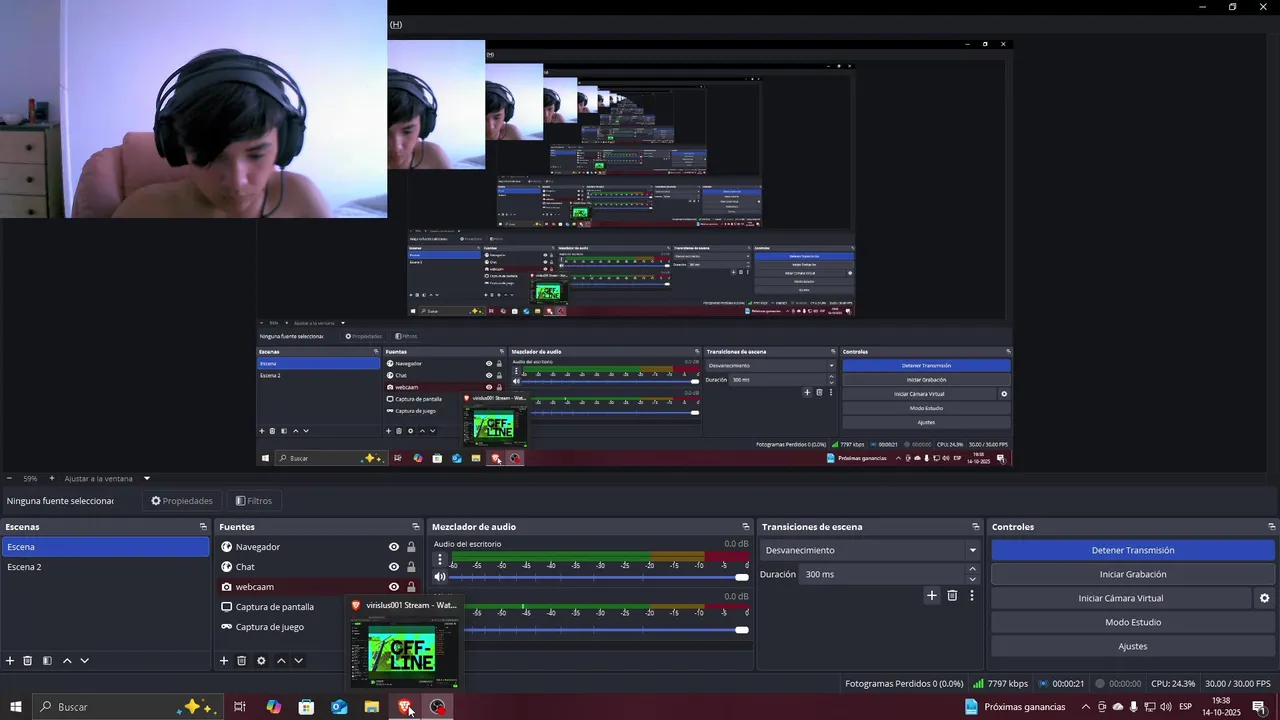Open Modo Estudio
This screenshot has width=1280, height=720.
tap(1133, 622)
